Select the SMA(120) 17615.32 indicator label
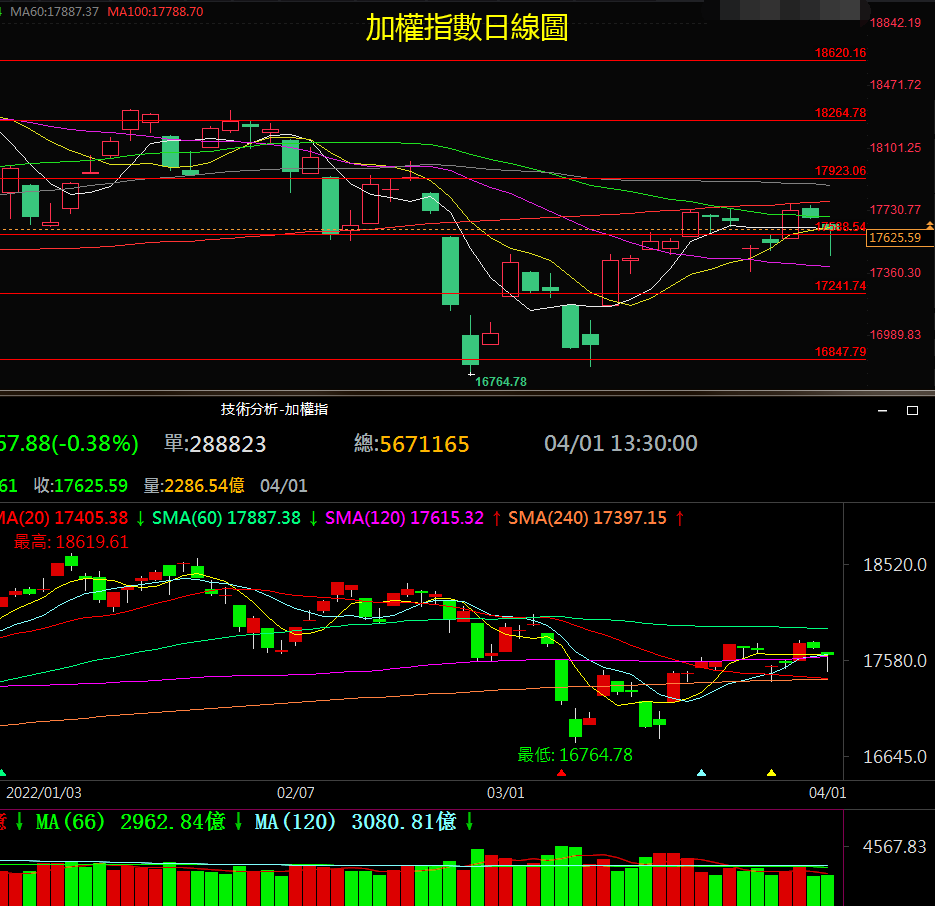Viewport: 935px width, 906px height. (x=404, y=518)
